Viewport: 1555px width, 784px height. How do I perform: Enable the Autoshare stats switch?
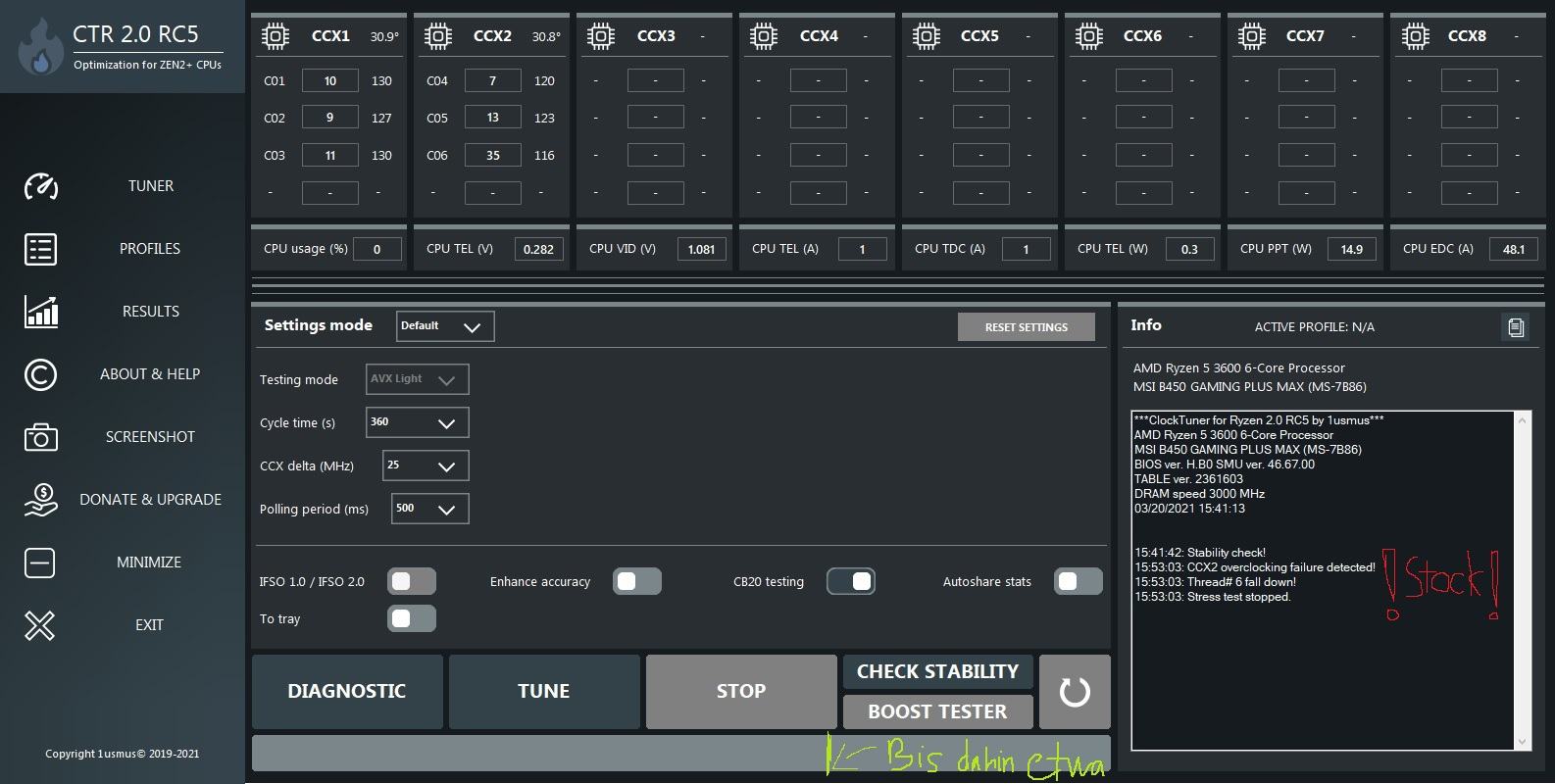[x=1078, y=582]
